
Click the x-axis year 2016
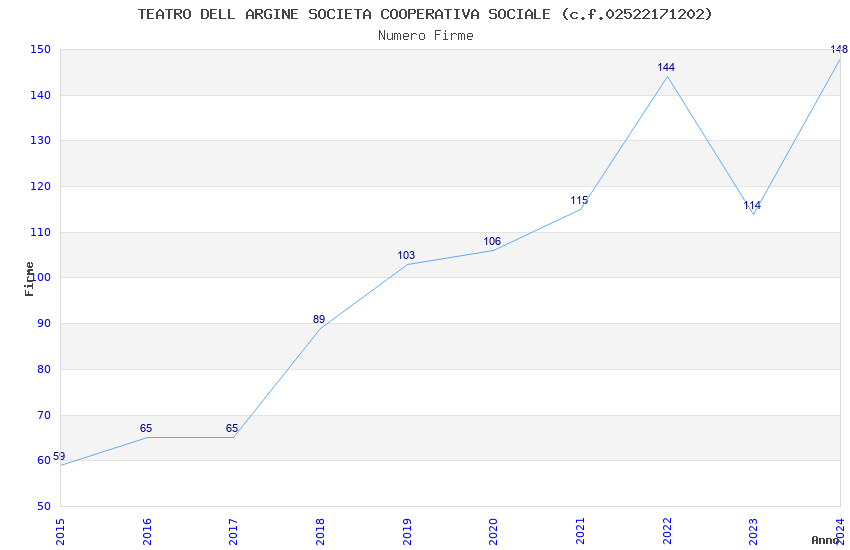(147, 532)
